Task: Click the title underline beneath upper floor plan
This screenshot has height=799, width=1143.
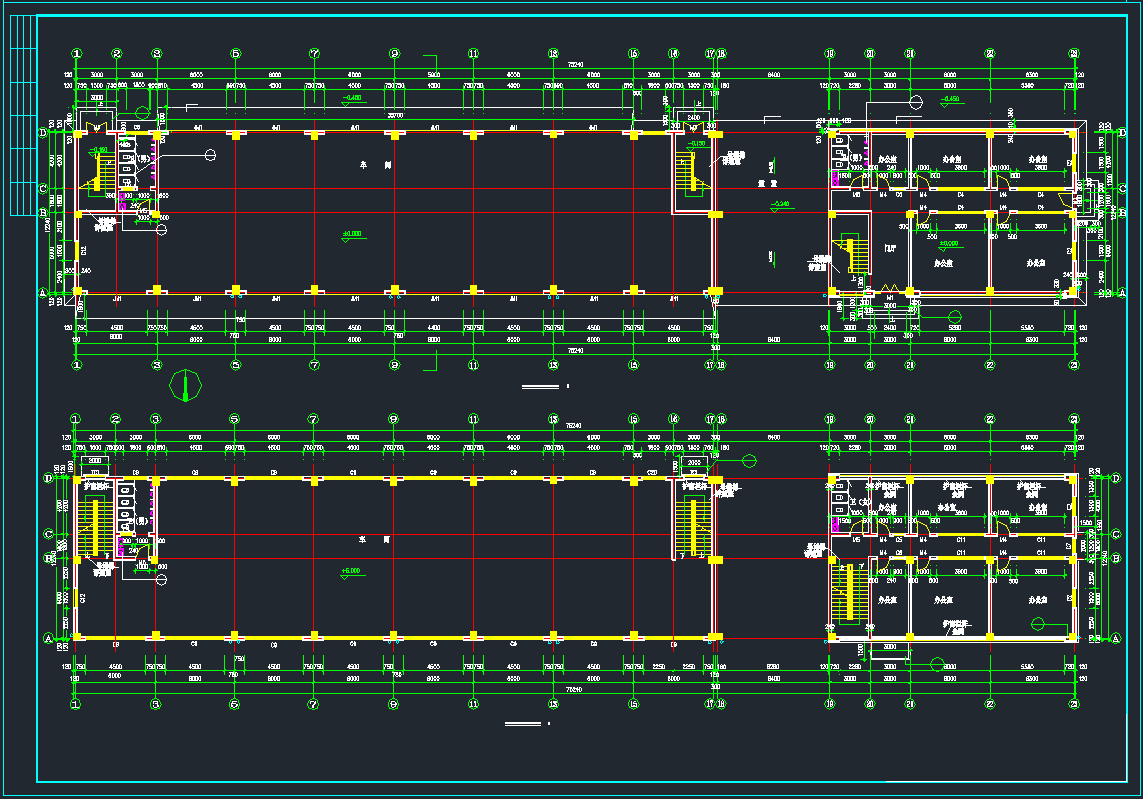Action: point(541,386)
